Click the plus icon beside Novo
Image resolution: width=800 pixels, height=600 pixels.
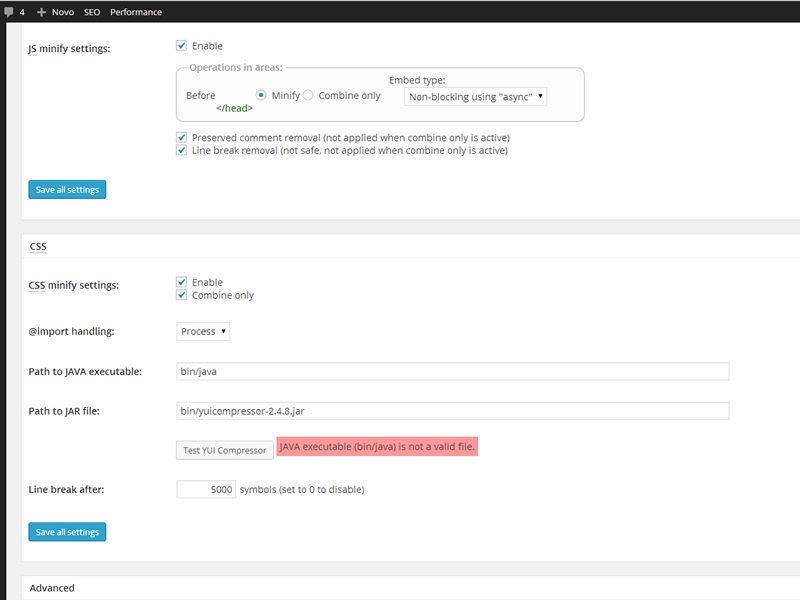(41, 12)
